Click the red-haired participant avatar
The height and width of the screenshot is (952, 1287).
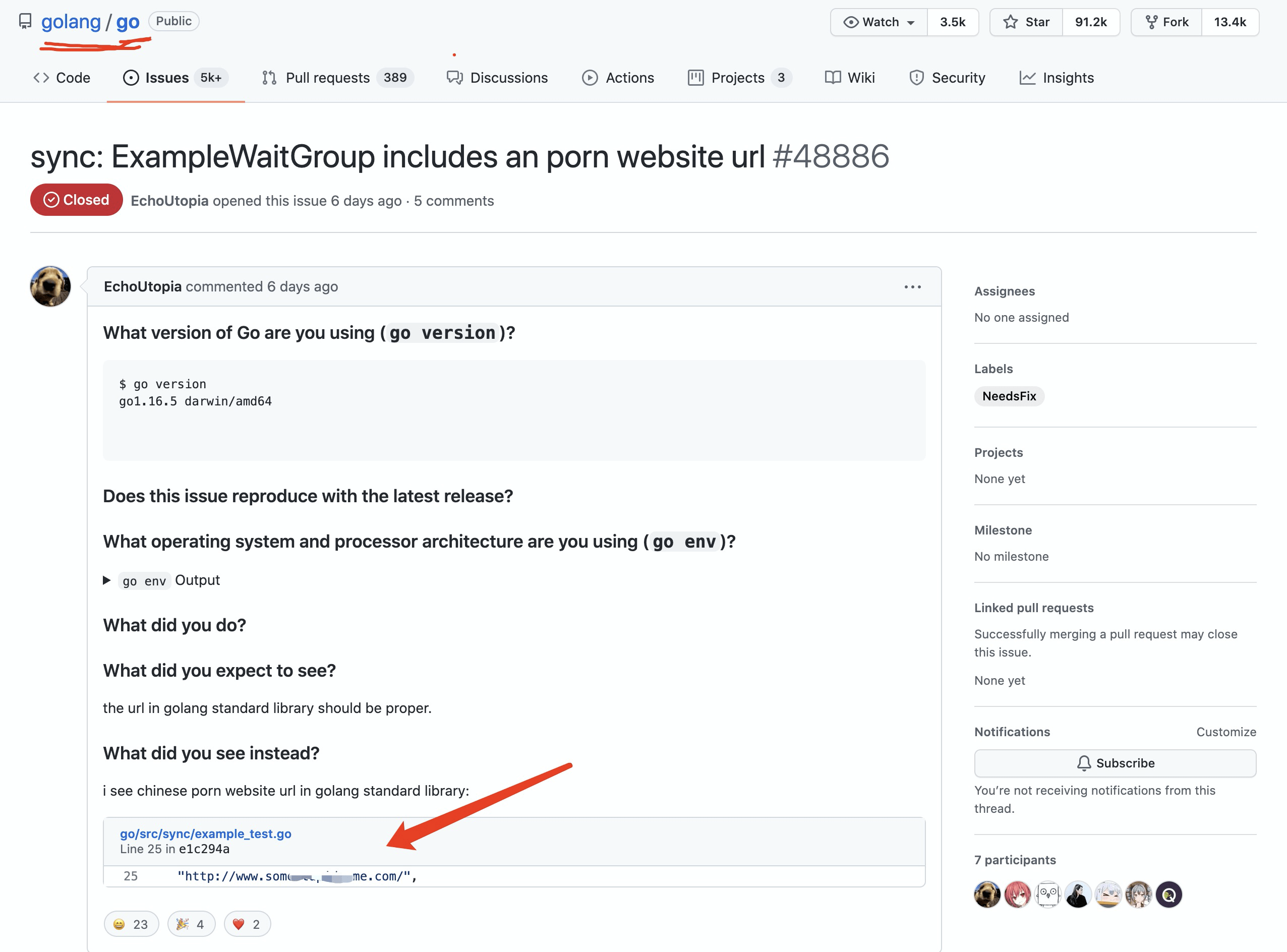1017,895
